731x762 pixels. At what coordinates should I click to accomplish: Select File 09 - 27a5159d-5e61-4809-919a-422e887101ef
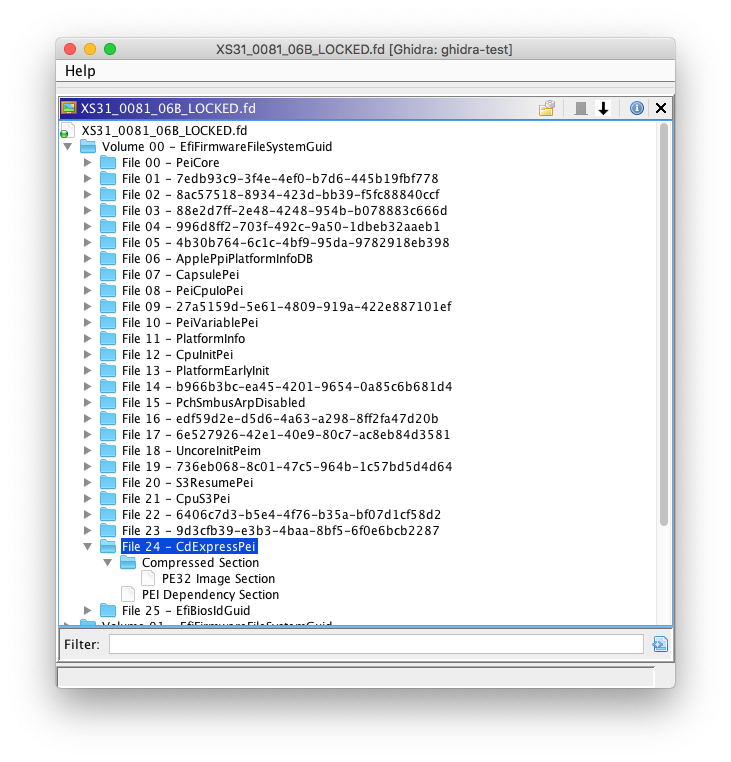click(286, 307)
